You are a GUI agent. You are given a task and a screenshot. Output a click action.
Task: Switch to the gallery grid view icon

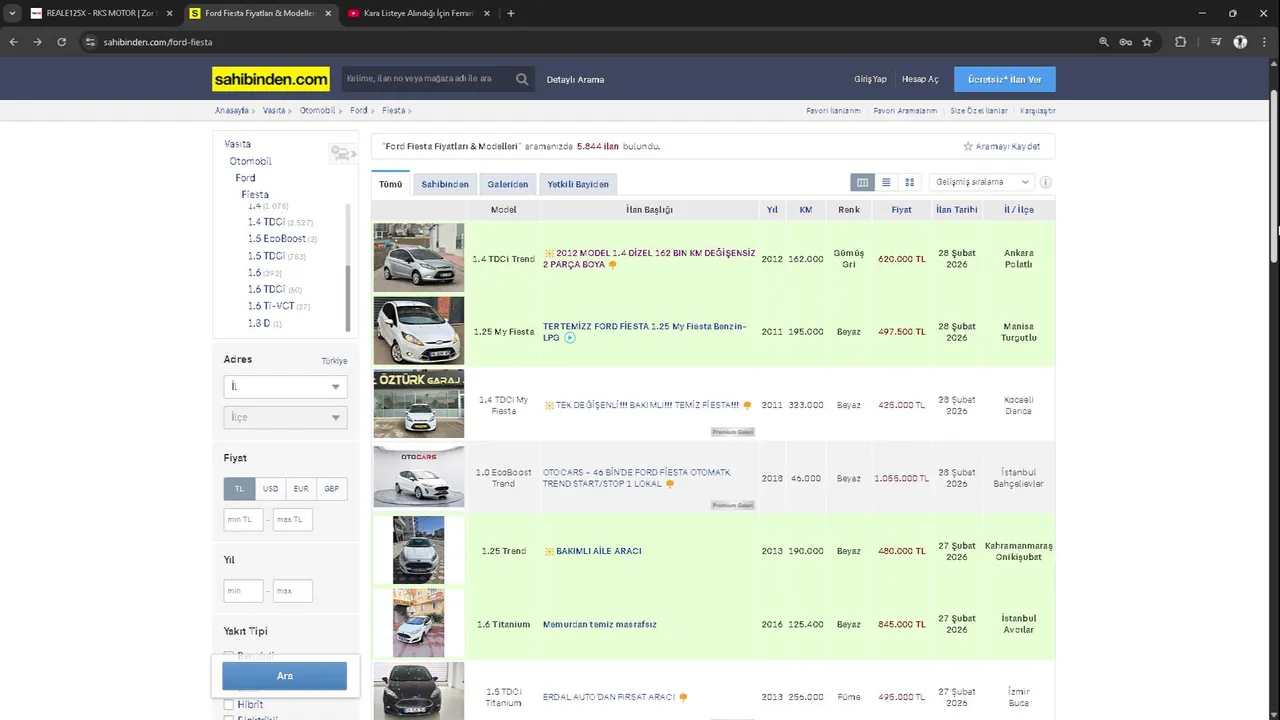pos(909,182)
